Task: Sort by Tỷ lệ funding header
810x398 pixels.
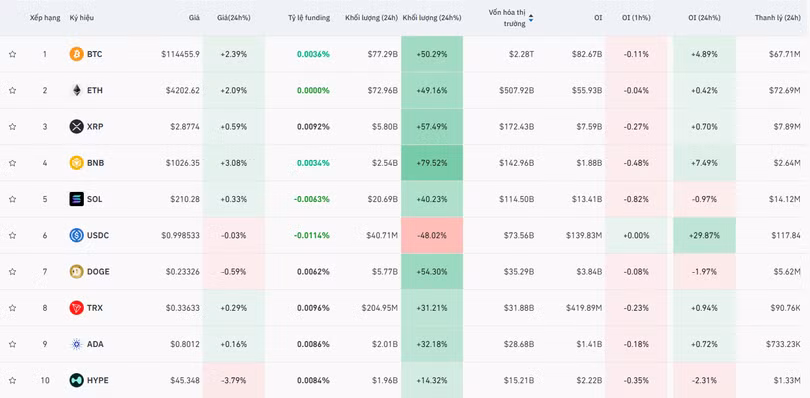Action: (x=309, y=18)
